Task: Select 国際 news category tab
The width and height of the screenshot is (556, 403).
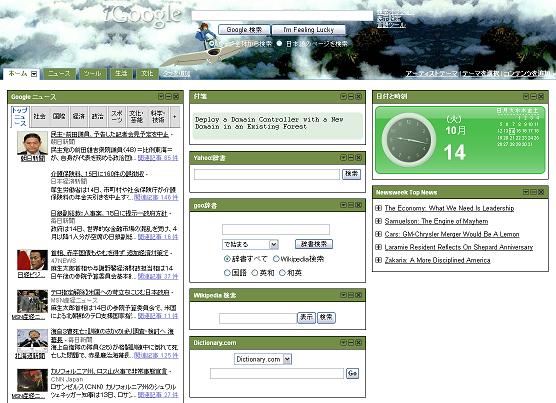Action: 59,116
